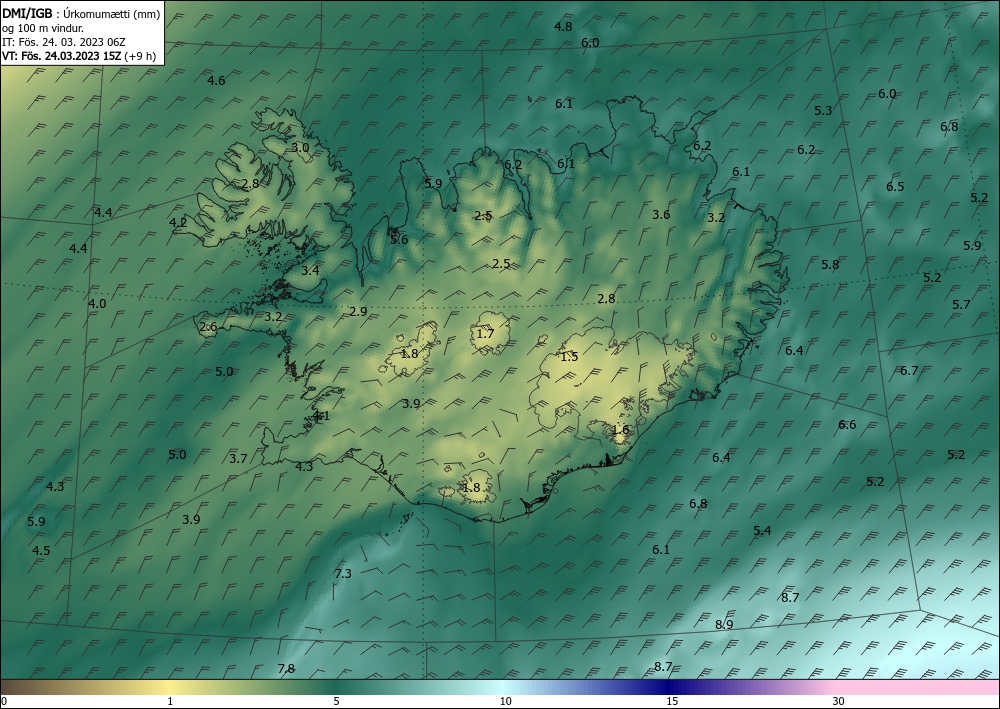Click the '10' tick label on the color scale
1000x709 pixels.
(506, 702)
